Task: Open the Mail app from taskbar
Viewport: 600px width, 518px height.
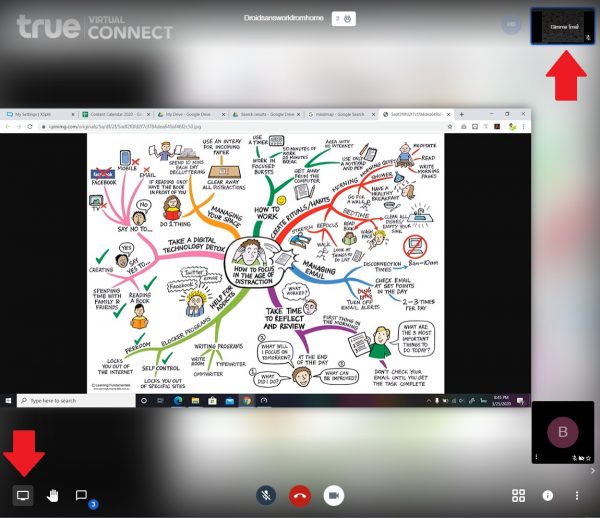Action: coord(230,401)
